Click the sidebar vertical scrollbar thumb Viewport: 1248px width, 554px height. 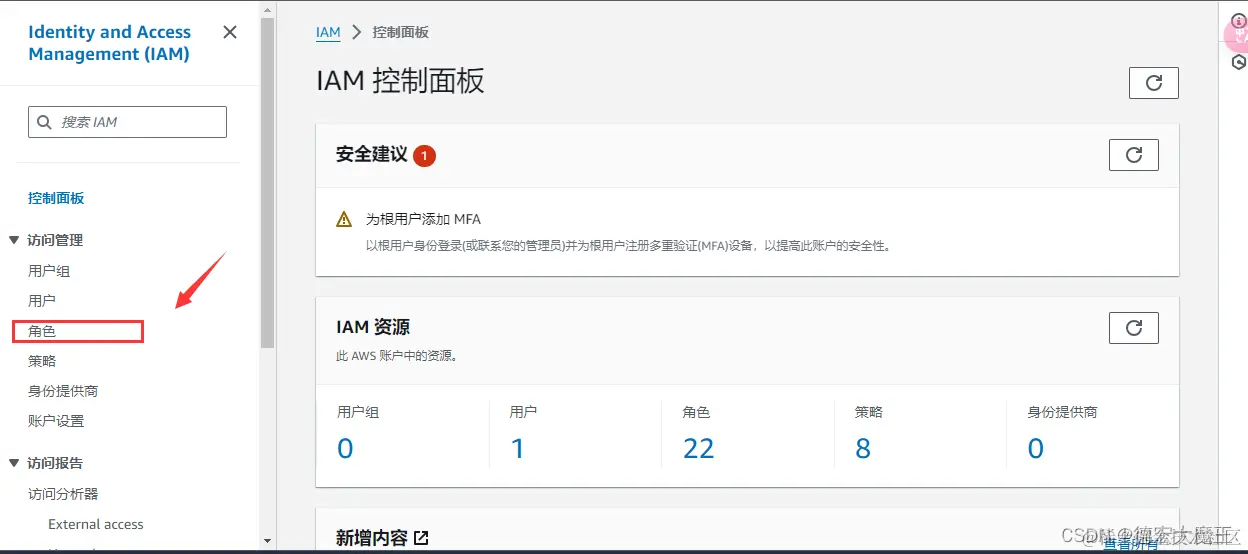click(267, 182)
